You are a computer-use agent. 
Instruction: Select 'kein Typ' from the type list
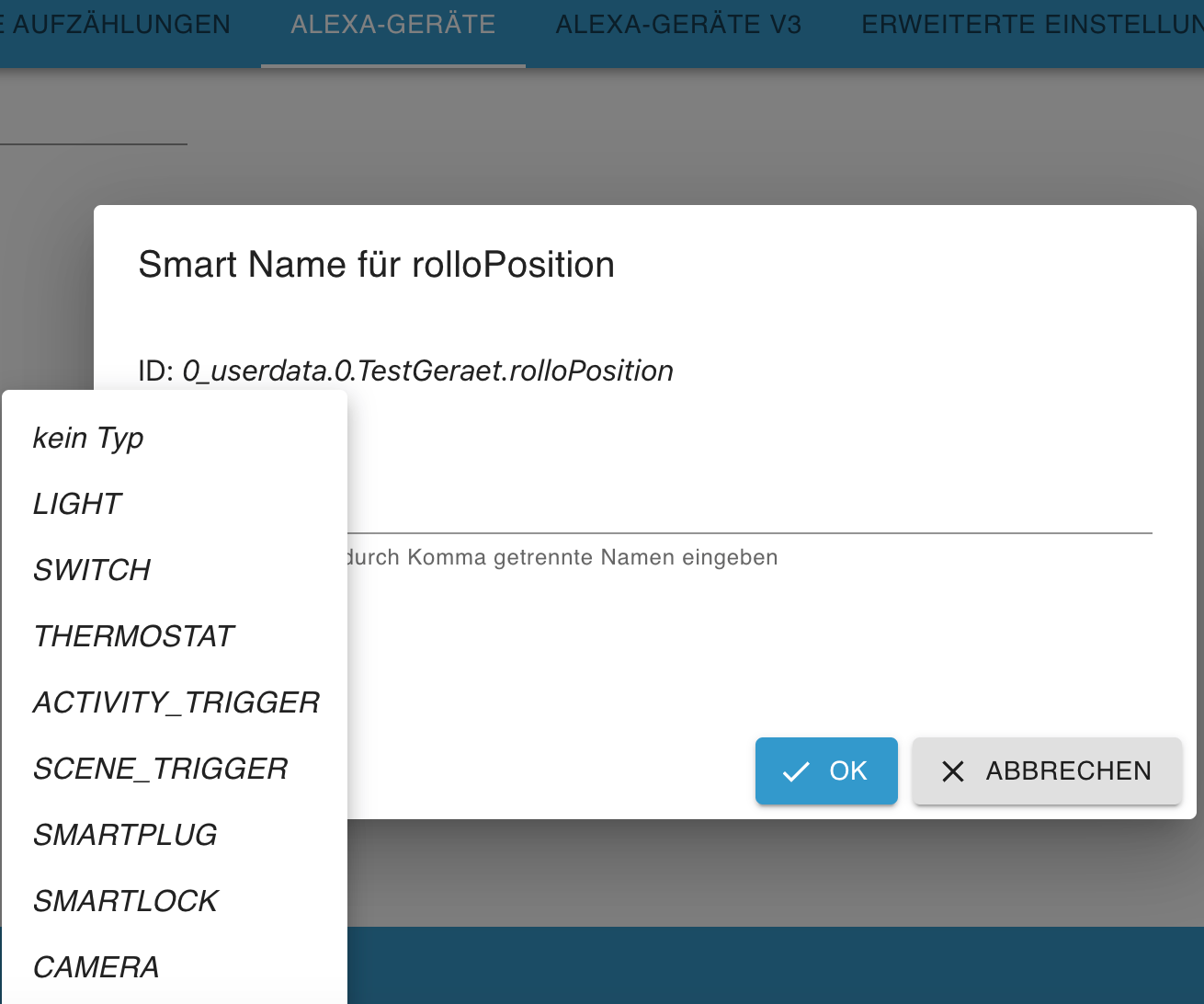coord(88,438)
